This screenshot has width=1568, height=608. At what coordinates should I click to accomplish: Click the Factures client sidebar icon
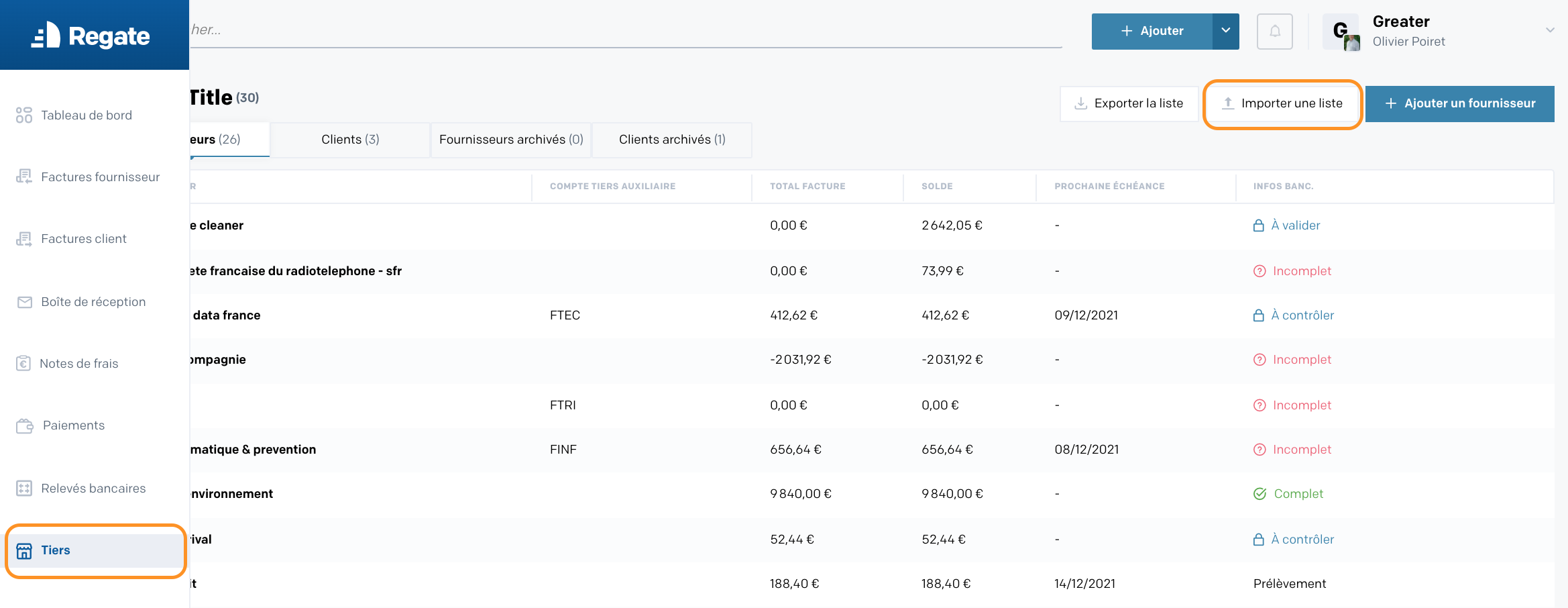point(24,238)
